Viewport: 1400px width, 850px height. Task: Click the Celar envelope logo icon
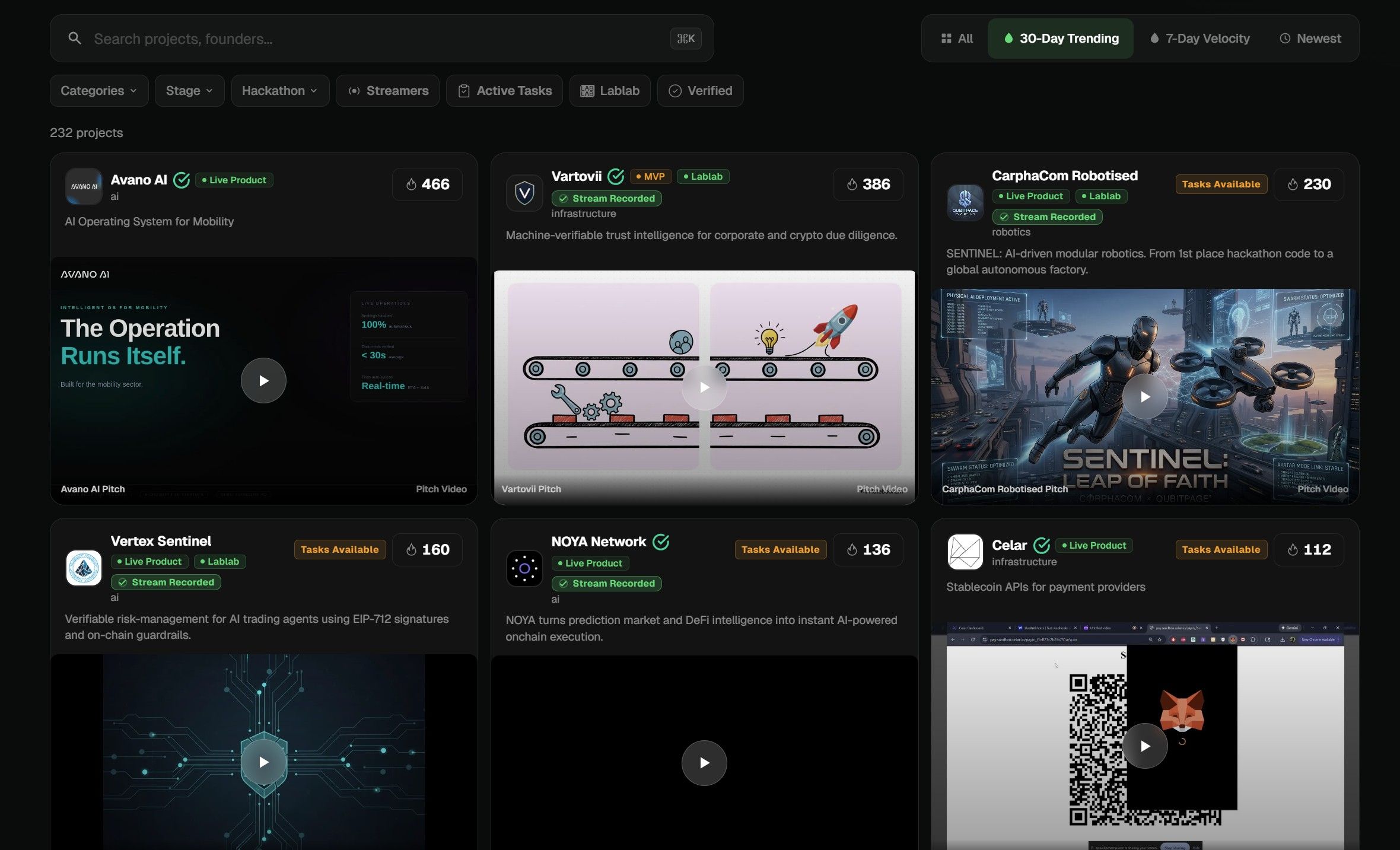[x=965, y=552]
